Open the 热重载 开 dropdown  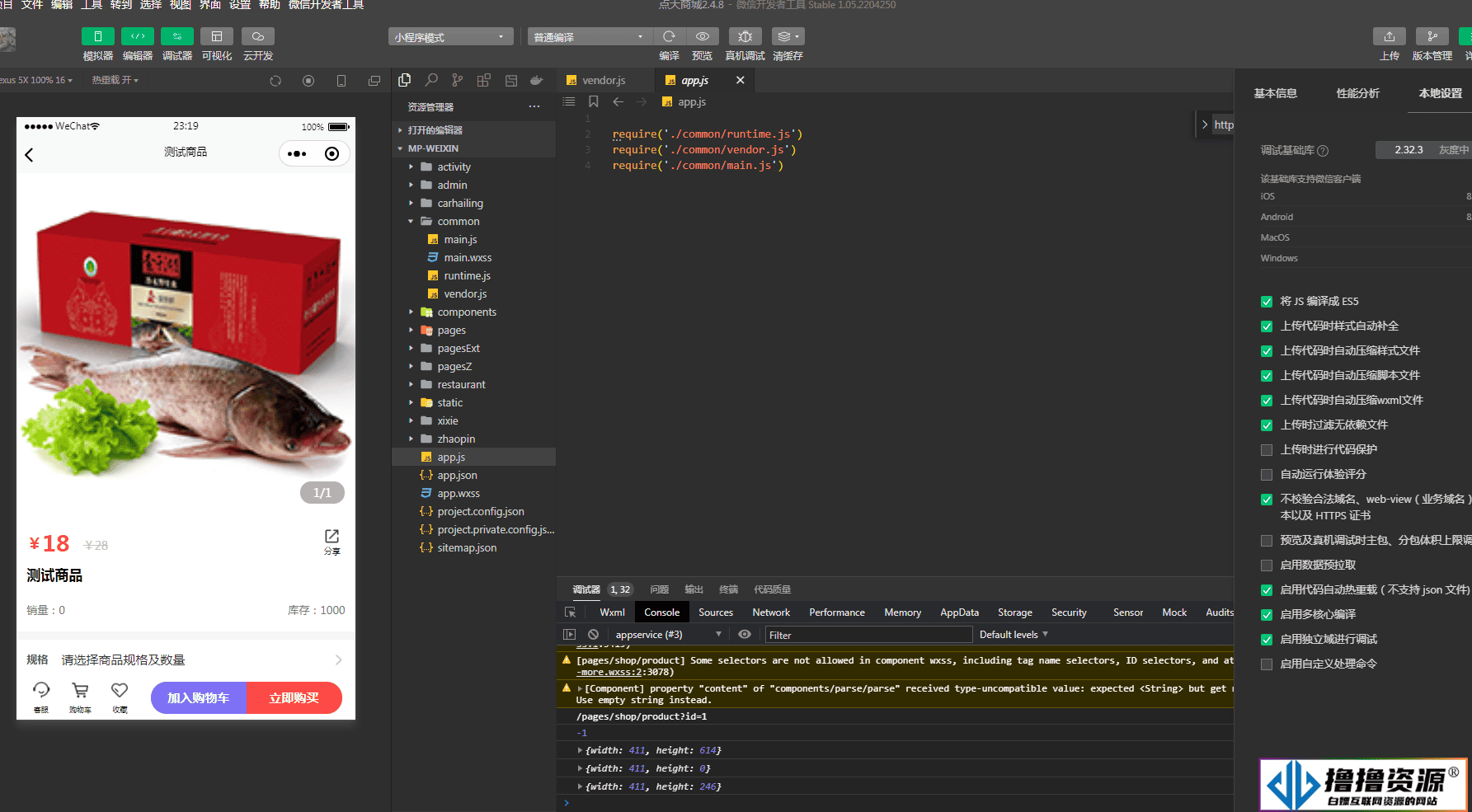tap(115, 80)
